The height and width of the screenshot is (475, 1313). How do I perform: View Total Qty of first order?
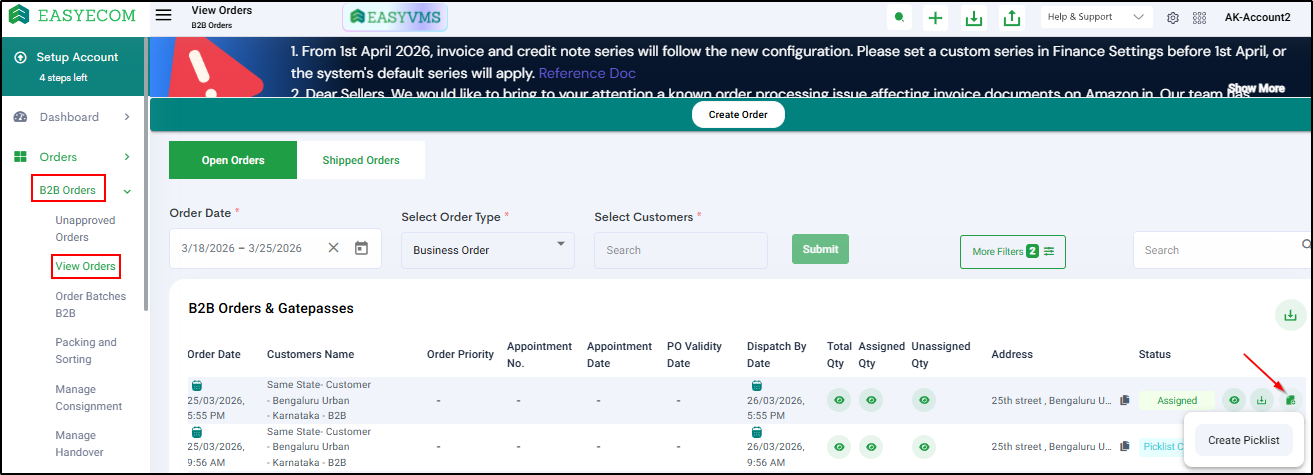pyautogui.click(x=839, y=401)
